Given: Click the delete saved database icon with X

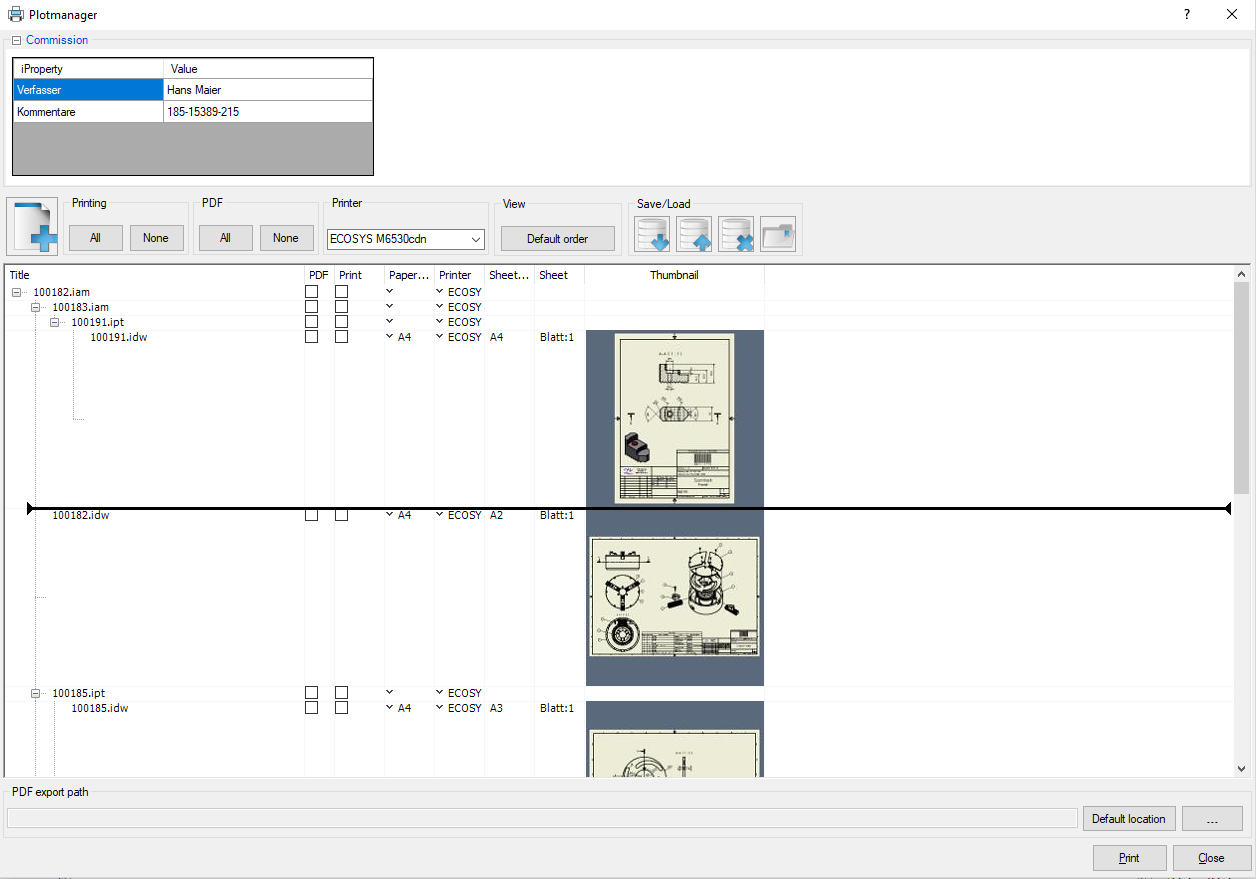Looking at the screenshot, I should coord(735,236).
